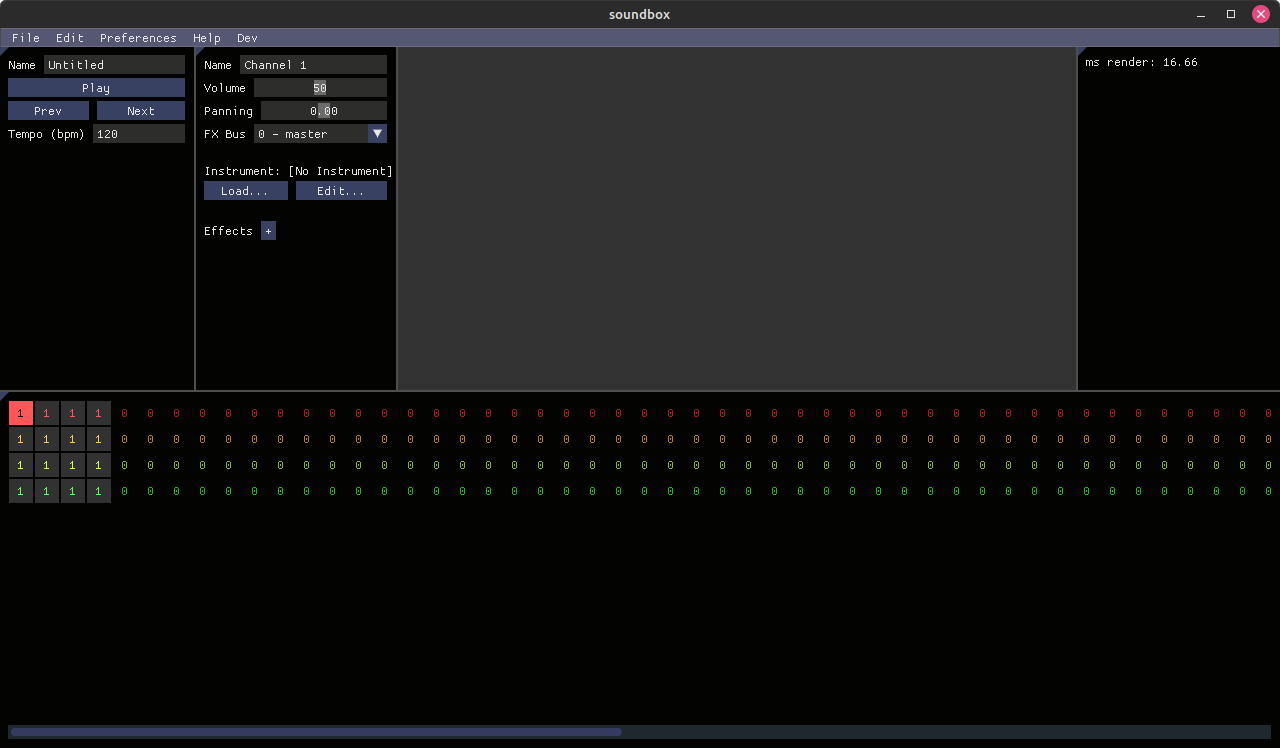Viewport: 1280px width, 748px height.
Task: Edit the current instrument
Action: pos(341,190)
